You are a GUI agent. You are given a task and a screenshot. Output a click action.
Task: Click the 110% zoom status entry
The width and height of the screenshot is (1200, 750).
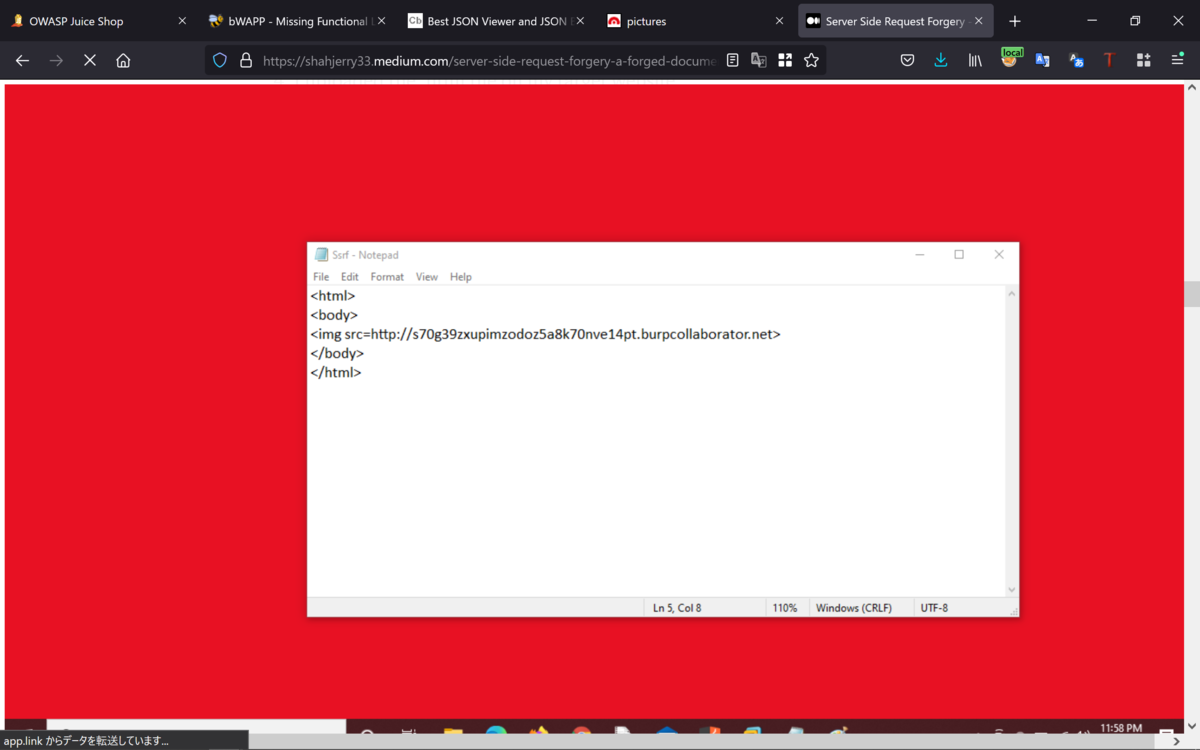click(x=785, y=608)
